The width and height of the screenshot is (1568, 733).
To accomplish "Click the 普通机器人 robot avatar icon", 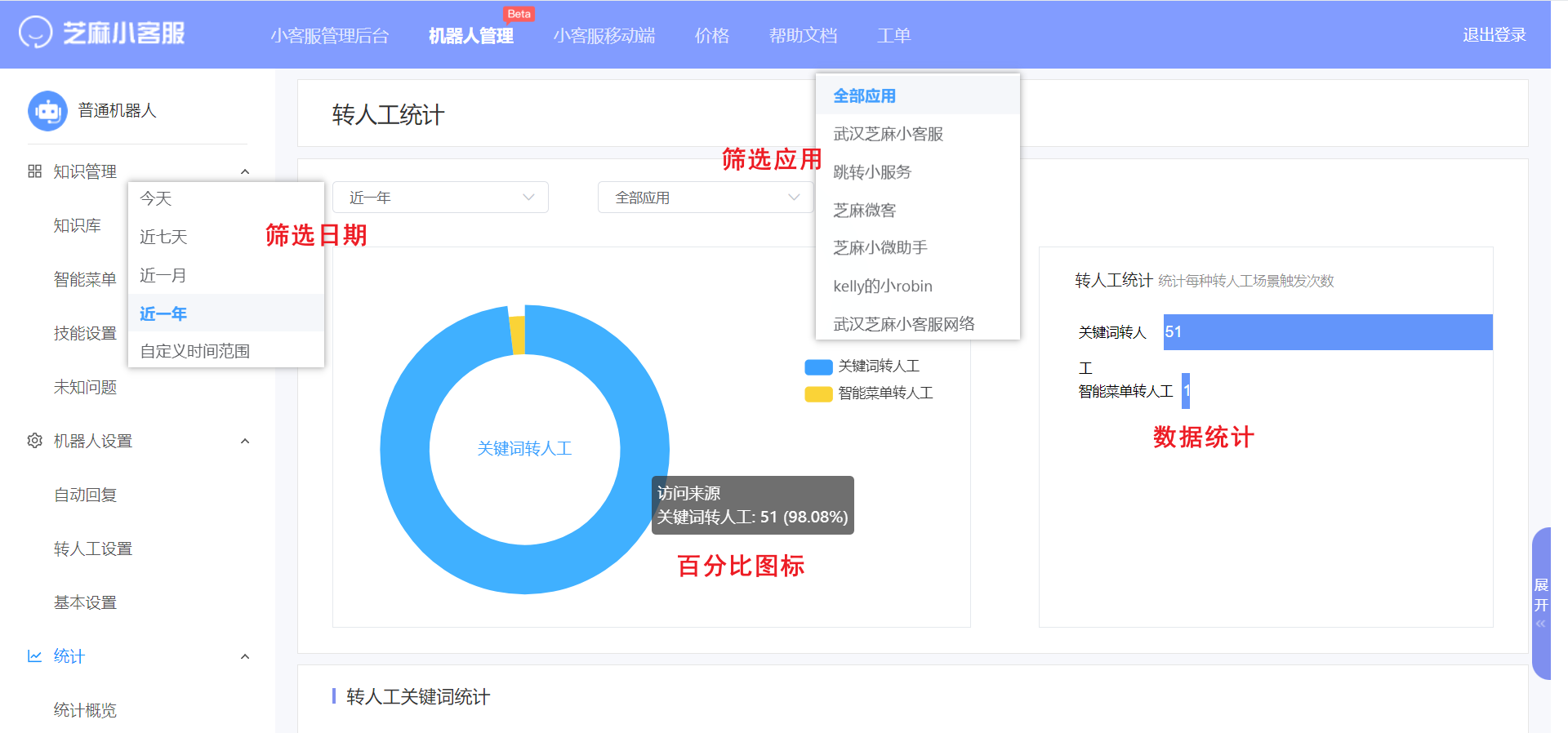I will click(x=47, y=110).
